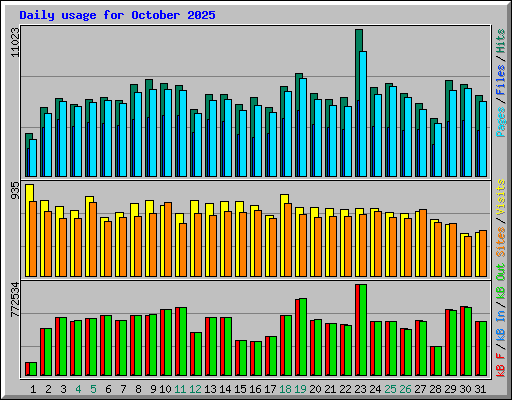Click day label 9 on x-axis
Screen dimensions: 512x400
click(x=153, y=389)
